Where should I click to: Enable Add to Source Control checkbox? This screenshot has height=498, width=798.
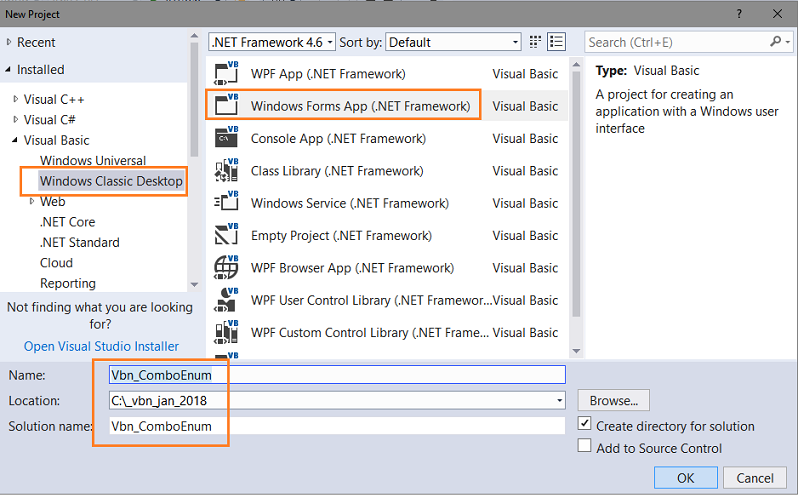584,446
